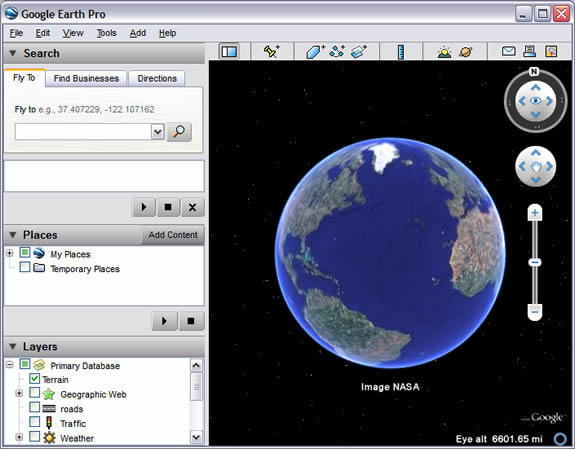Toggle the Primary Database checkbox

25,364
